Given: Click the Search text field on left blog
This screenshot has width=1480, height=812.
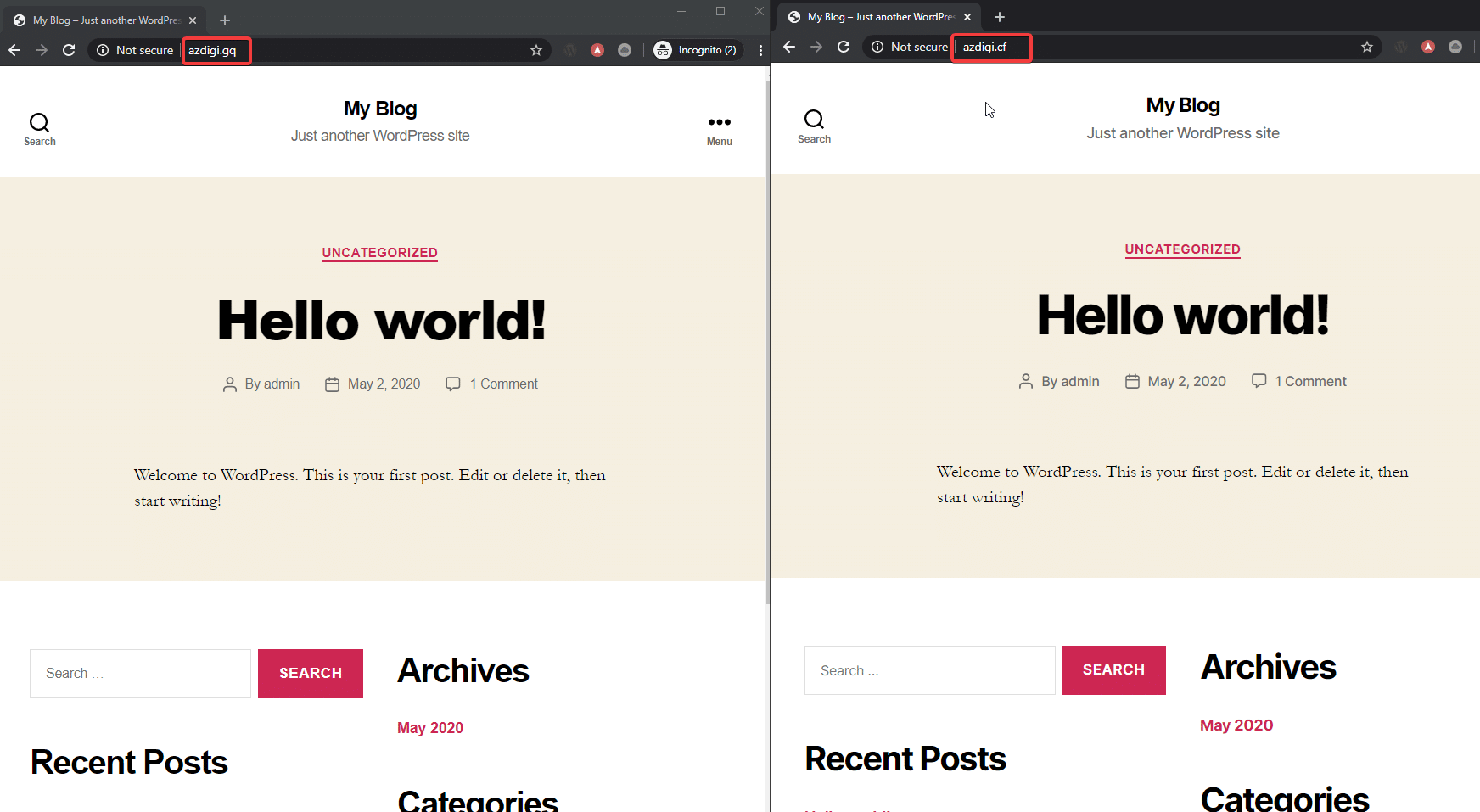Looking at the screenshot, I should point(140,674).
